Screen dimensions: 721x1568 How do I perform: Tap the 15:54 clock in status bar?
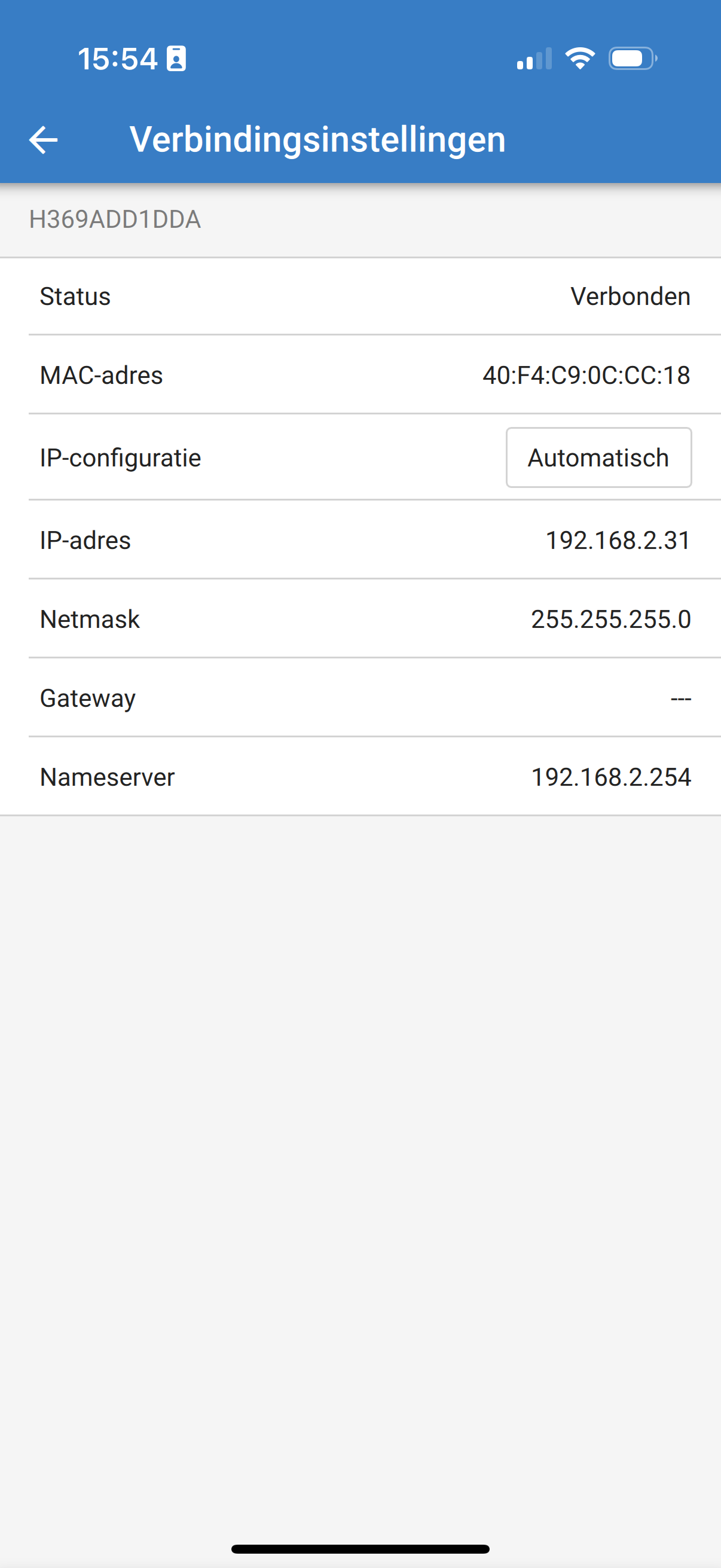coord(117,59)
